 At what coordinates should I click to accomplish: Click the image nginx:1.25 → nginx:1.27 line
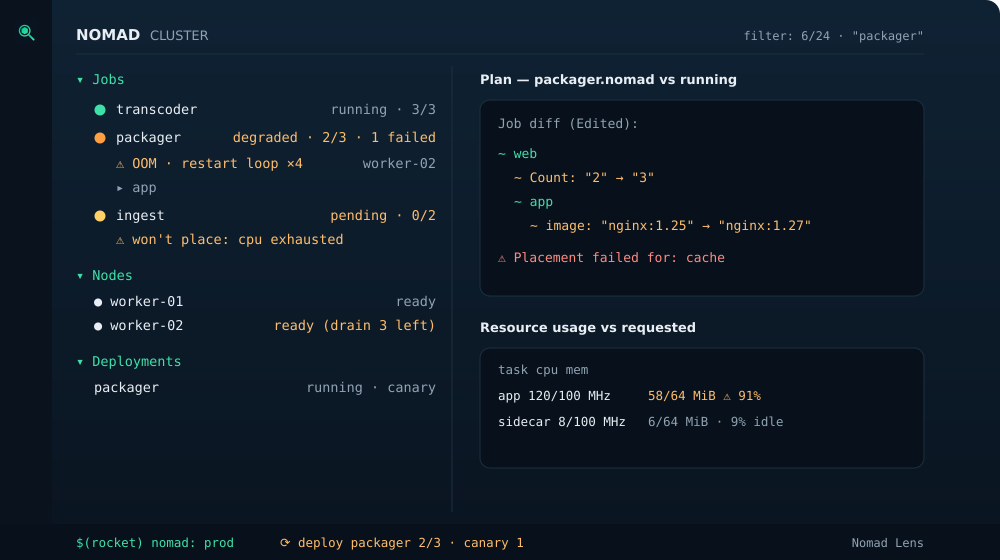(670, 226)
